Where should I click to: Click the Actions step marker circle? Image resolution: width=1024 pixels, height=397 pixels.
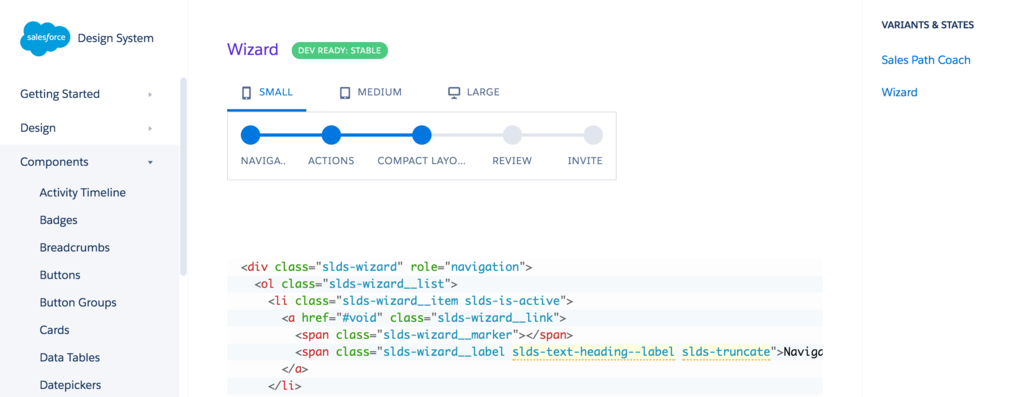[331, 135]
